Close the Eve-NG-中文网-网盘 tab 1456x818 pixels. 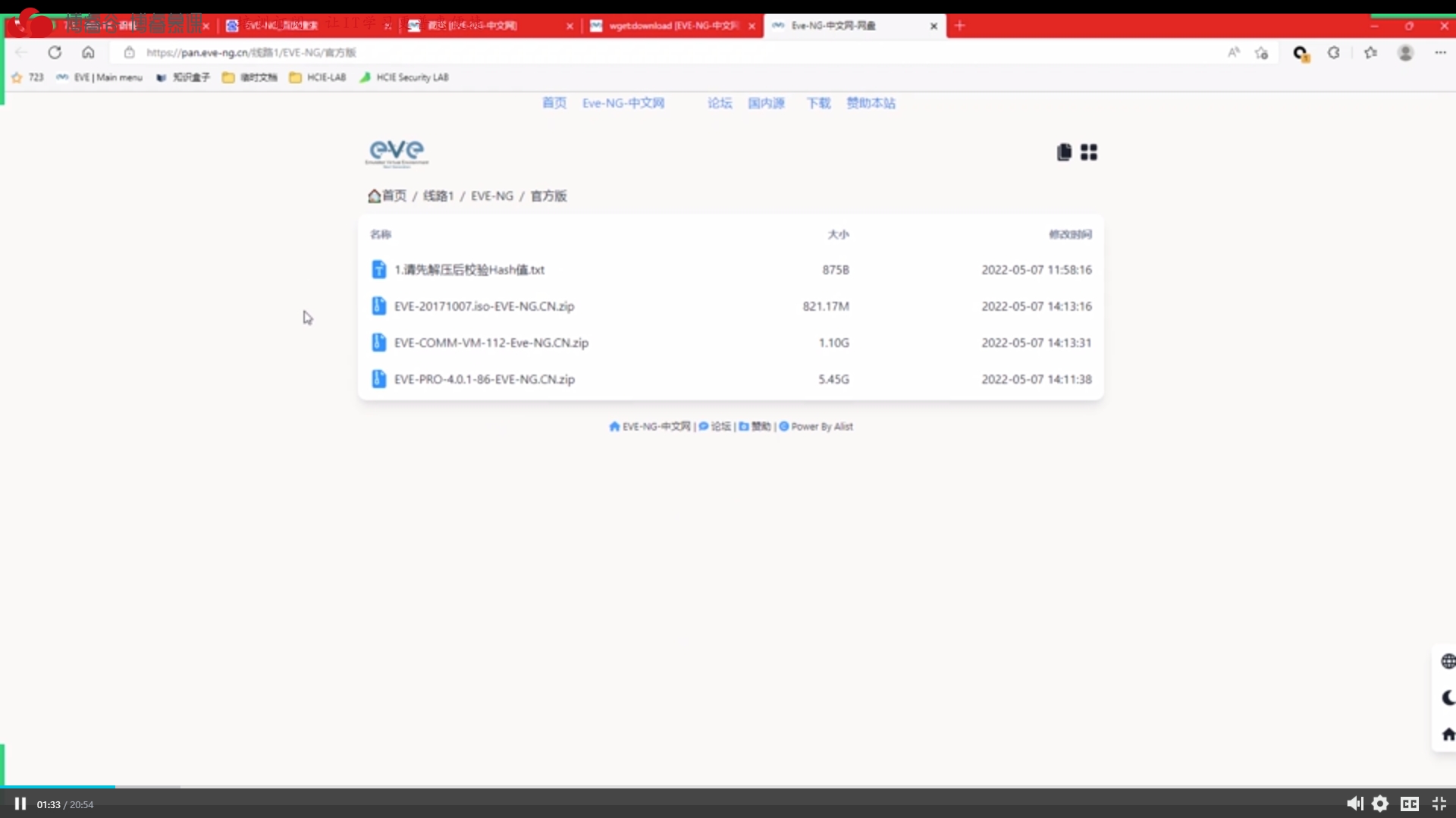[934, 26]
